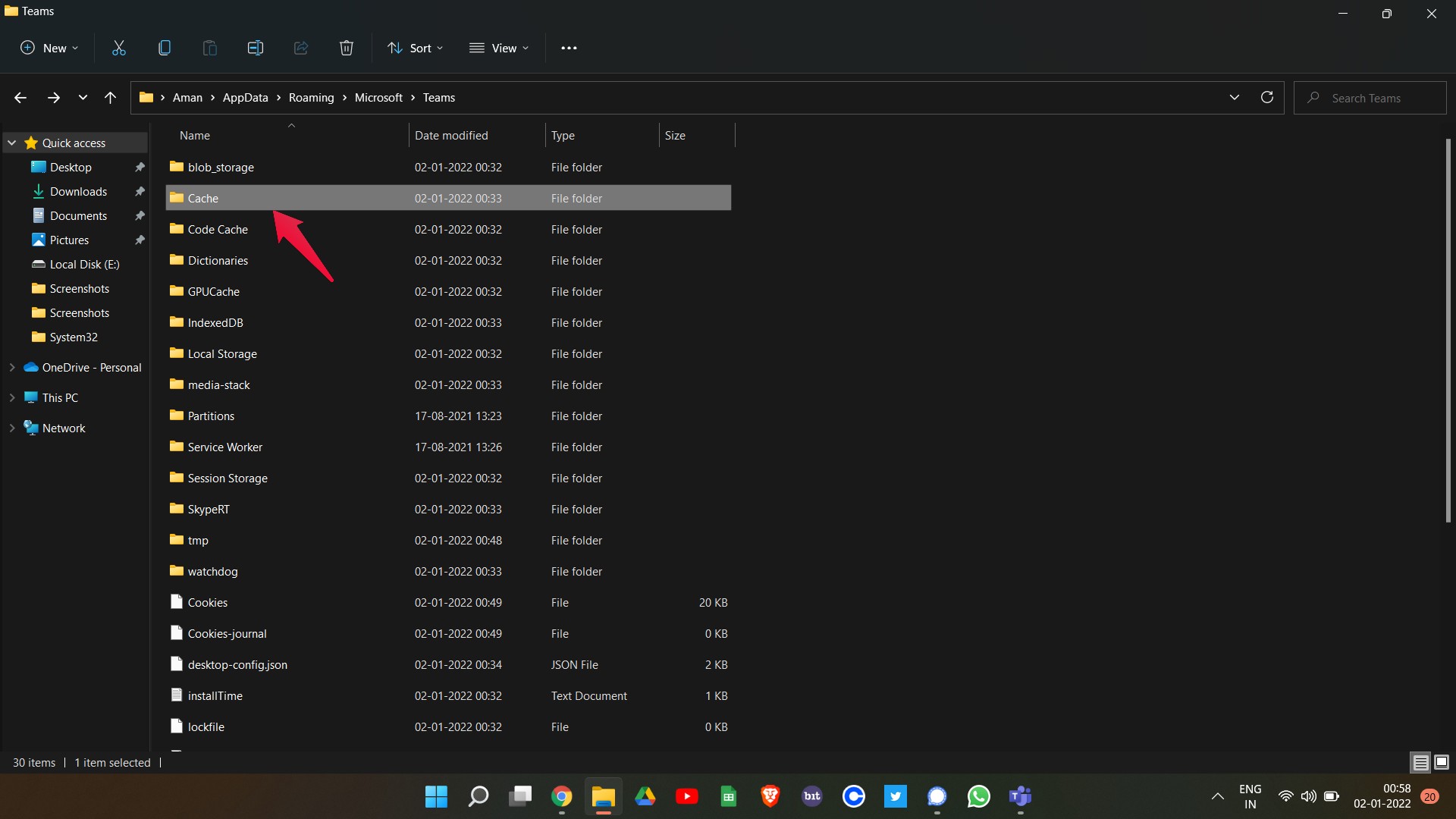
Task: Expand the This PC tree item
Action: click(12, 397)
